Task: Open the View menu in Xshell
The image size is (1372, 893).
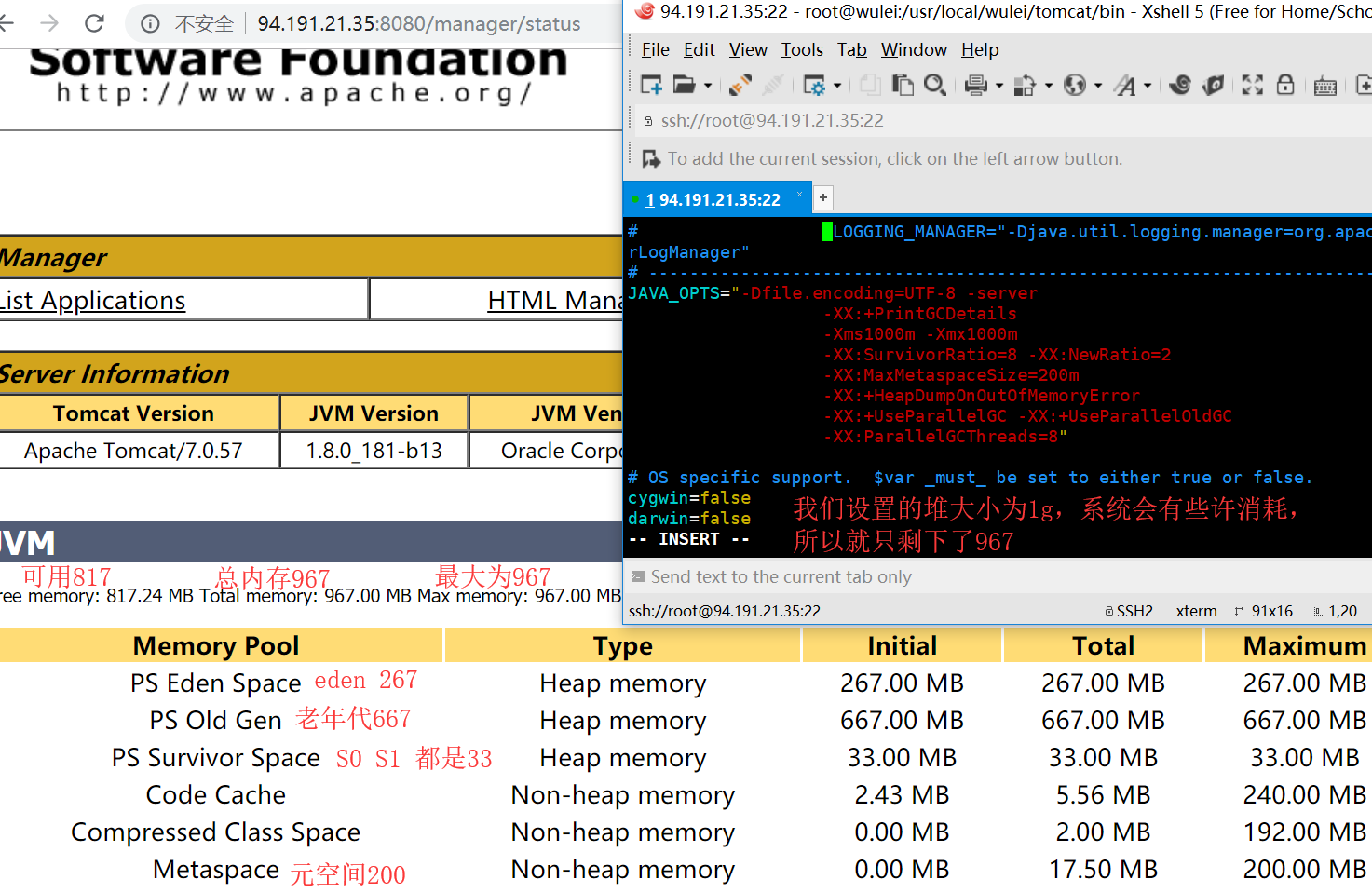Action: tap(748, 49)
